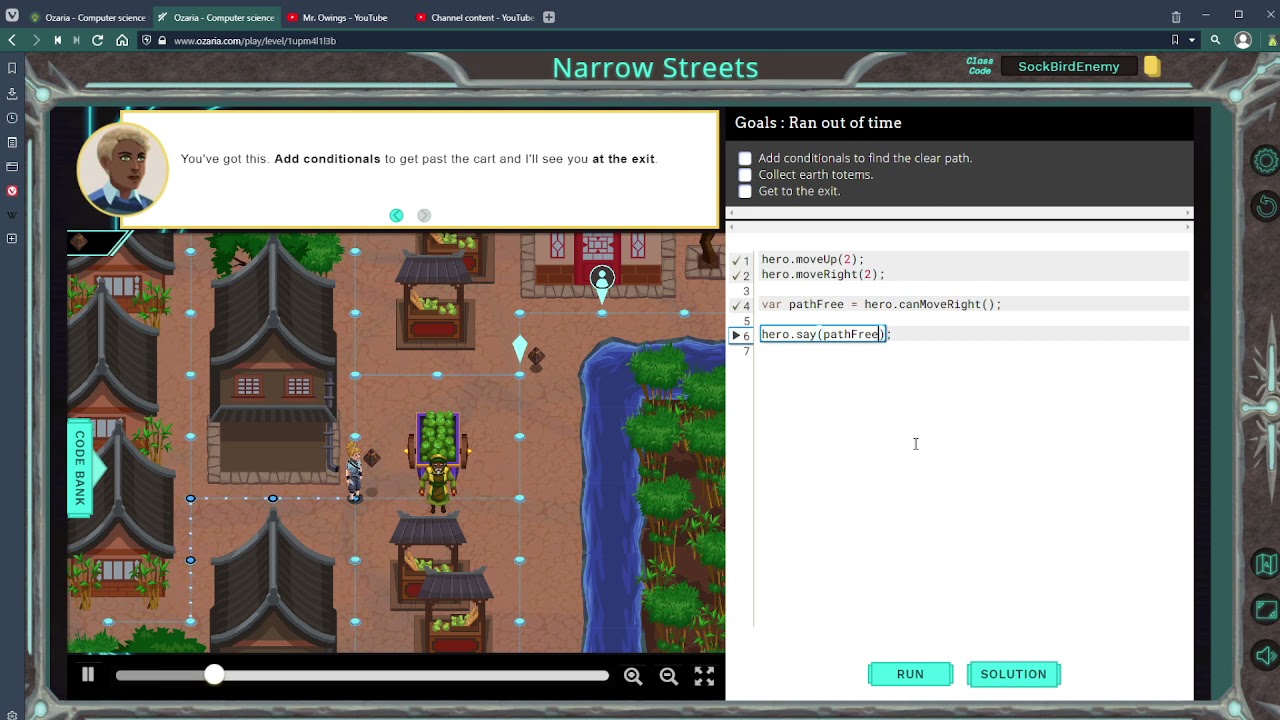Switch to first Ozaria tab
The width and height of the screenshot is (1280, 720).
(x=87, y=17)
